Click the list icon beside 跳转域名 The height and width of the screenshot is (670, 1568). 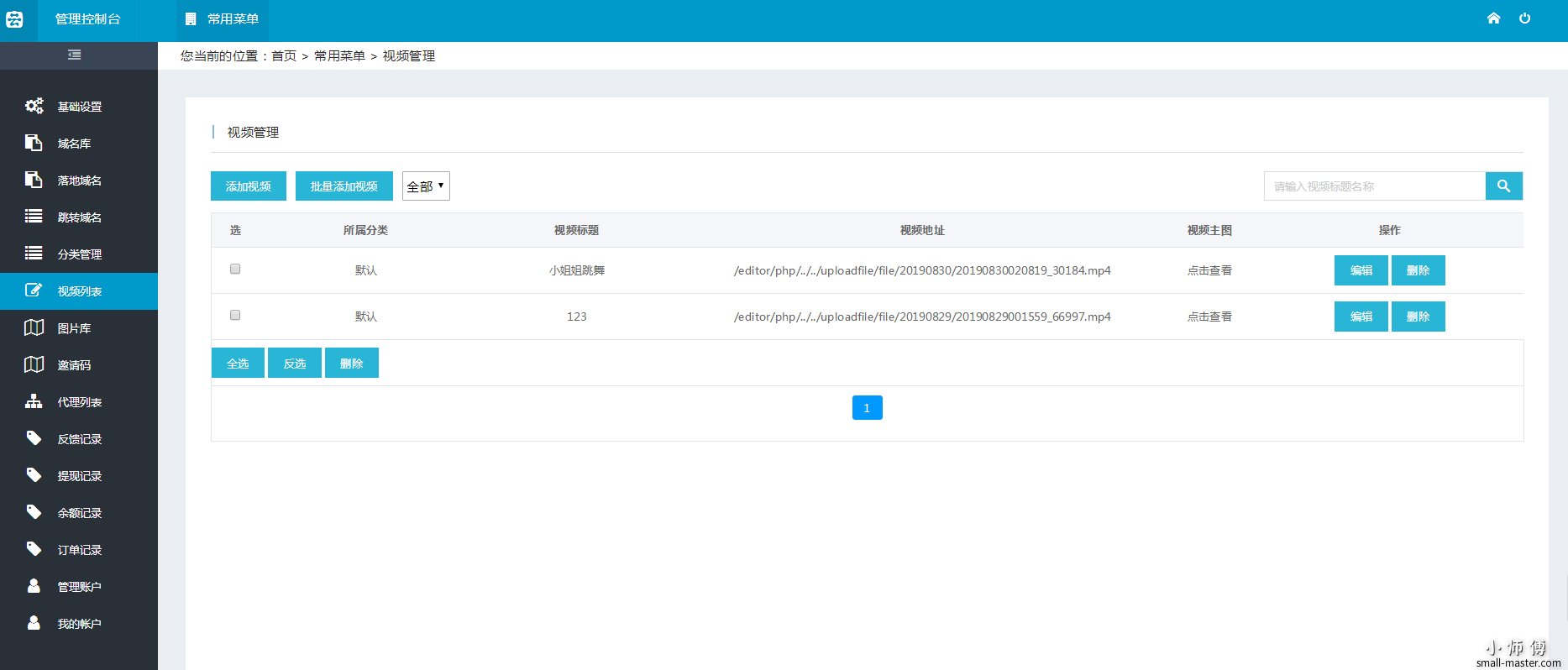point(34,217)
